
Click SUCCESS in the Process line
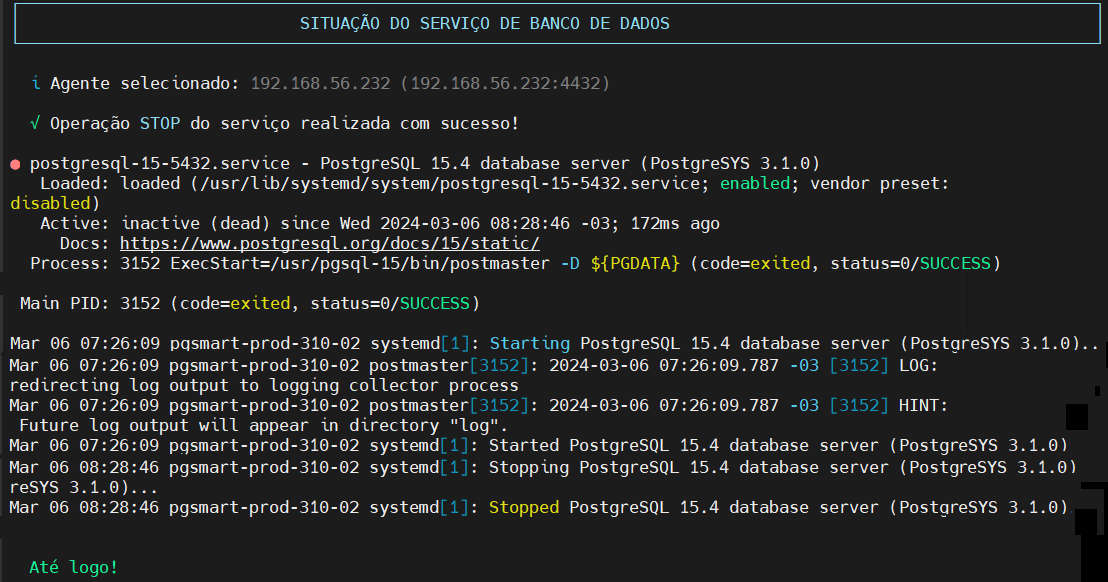(x=955, y=263)
